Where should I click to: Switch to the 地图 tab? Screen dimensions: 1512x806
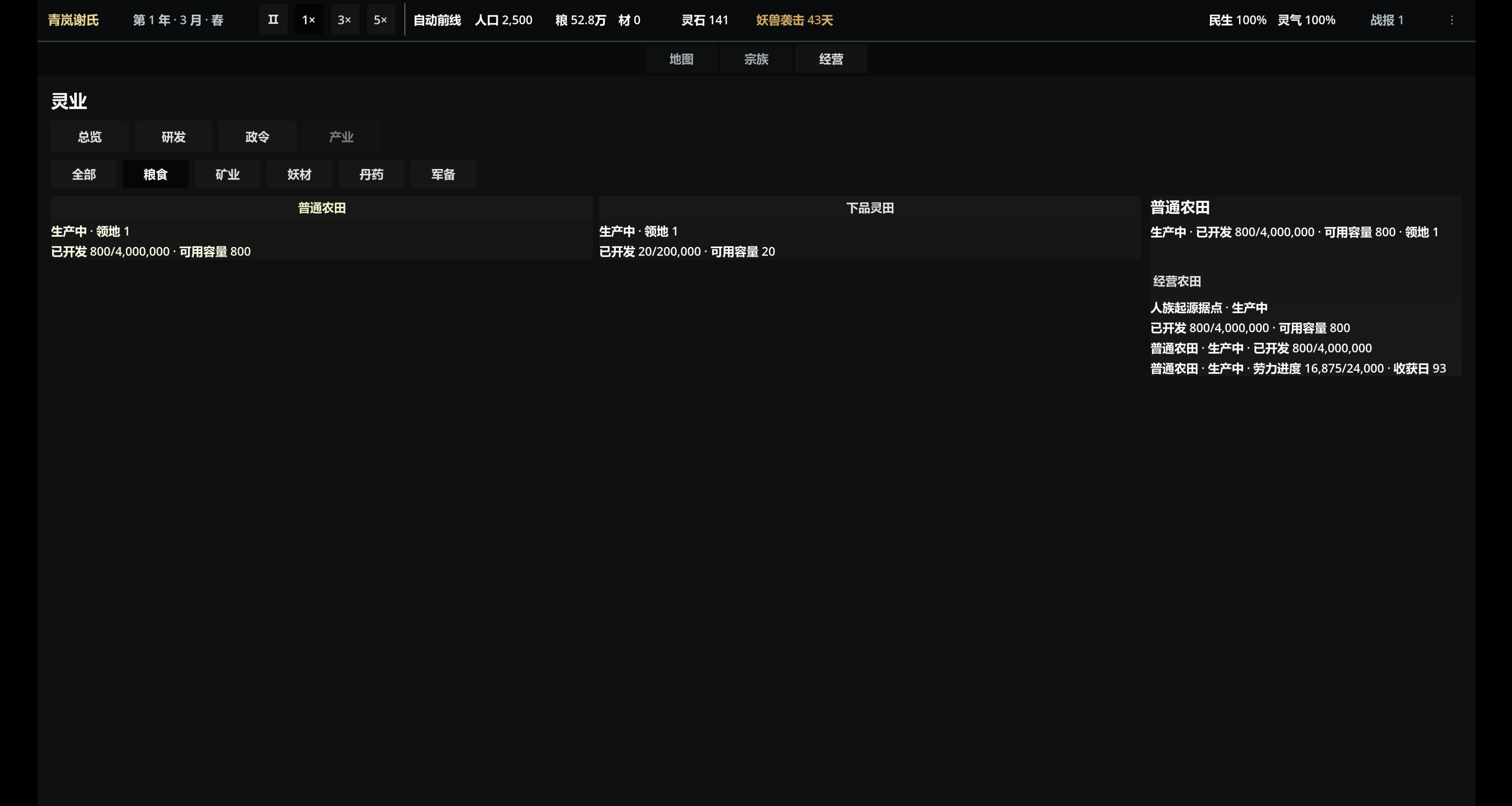point(681,59)
